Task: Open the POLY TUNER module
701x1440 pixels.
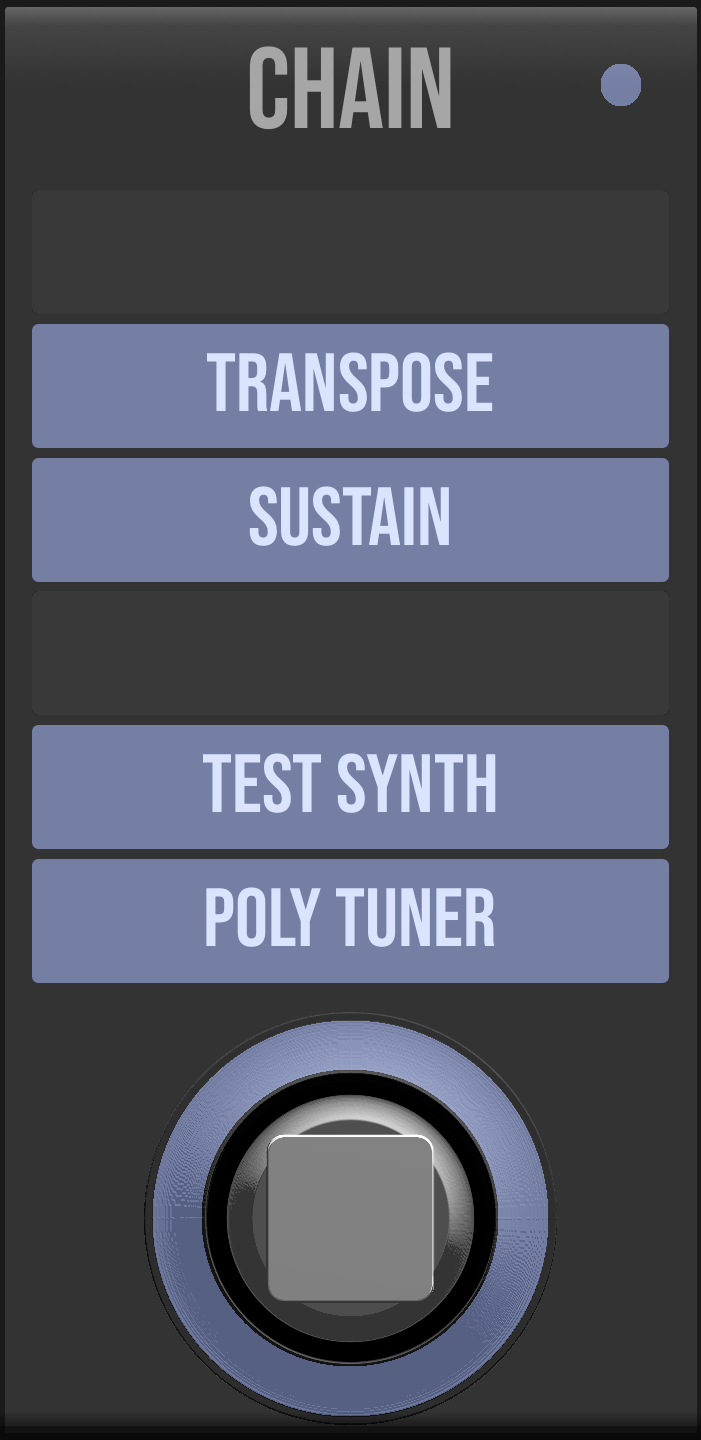Action: [x=350, y=920]
